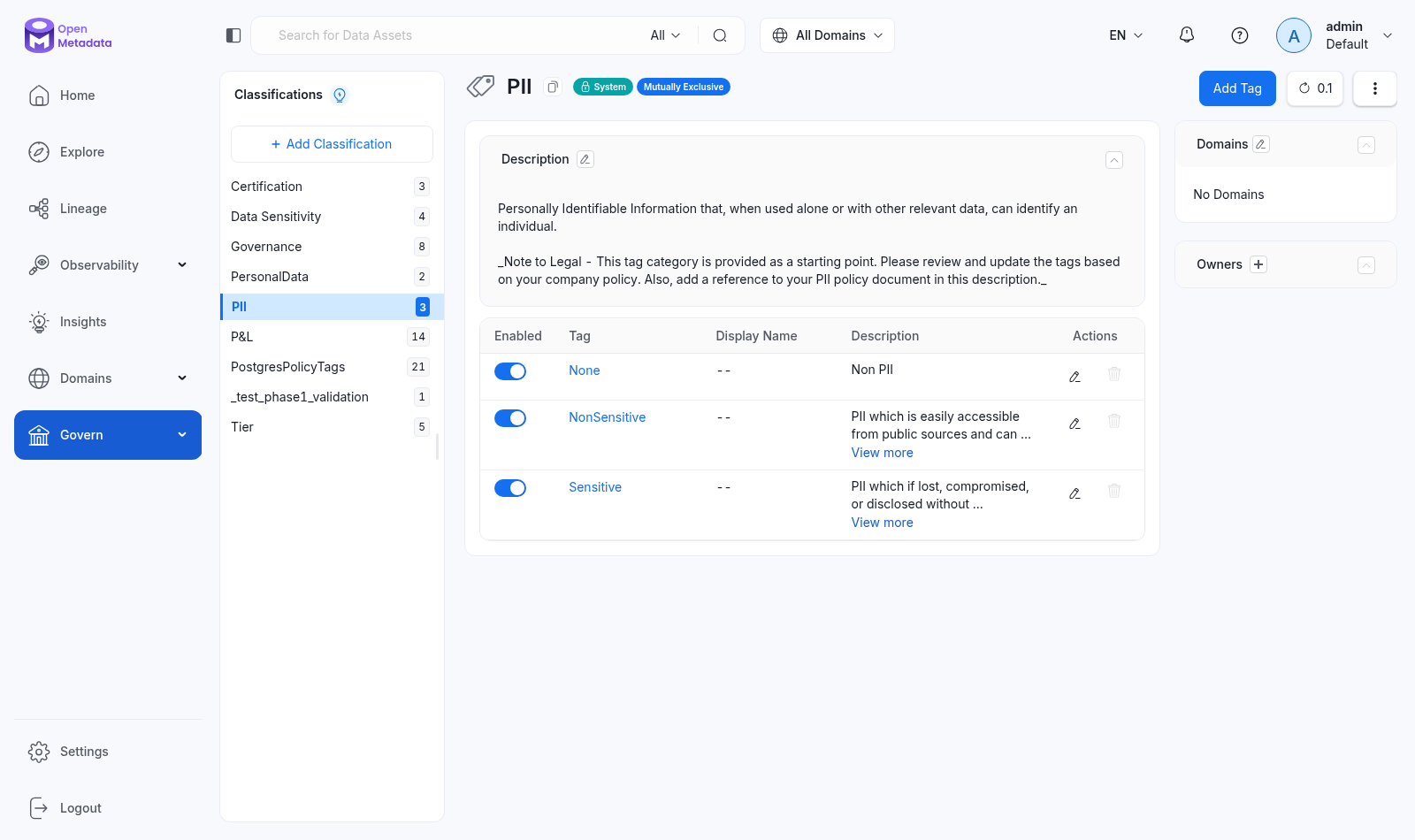Expand the EN language dropdown
Screen dimensions: 1415x840
[x=1126, y=35]
